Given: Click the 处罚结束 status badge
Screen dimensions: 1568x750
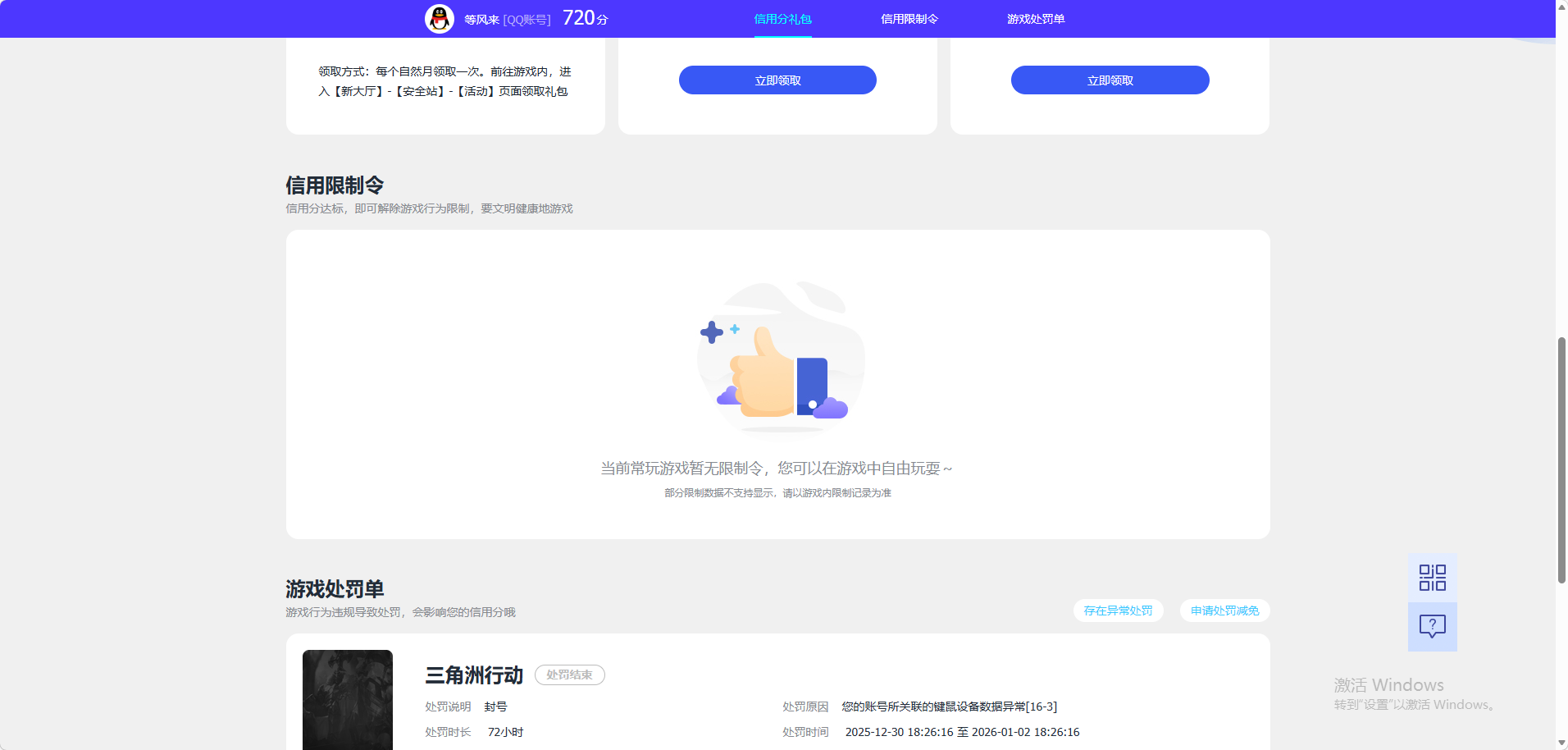Looking at the screenshot, I should (x=570, y=675).
